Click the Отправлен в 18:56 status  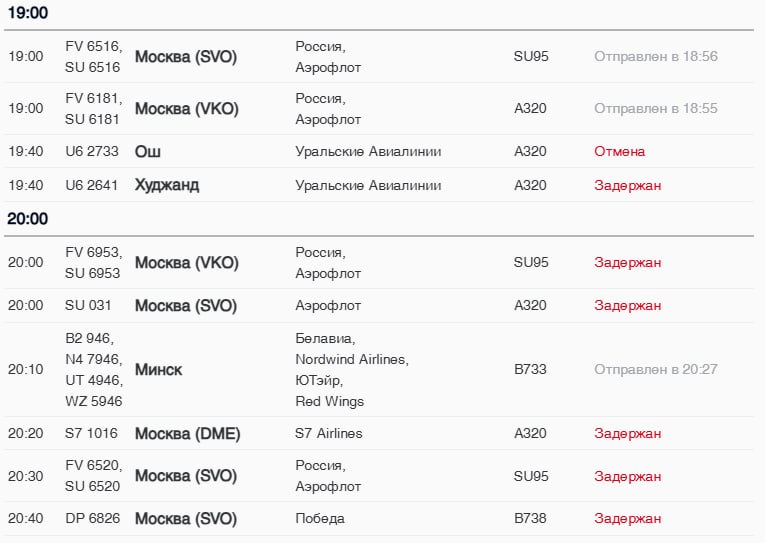click(x=655, y=56)
